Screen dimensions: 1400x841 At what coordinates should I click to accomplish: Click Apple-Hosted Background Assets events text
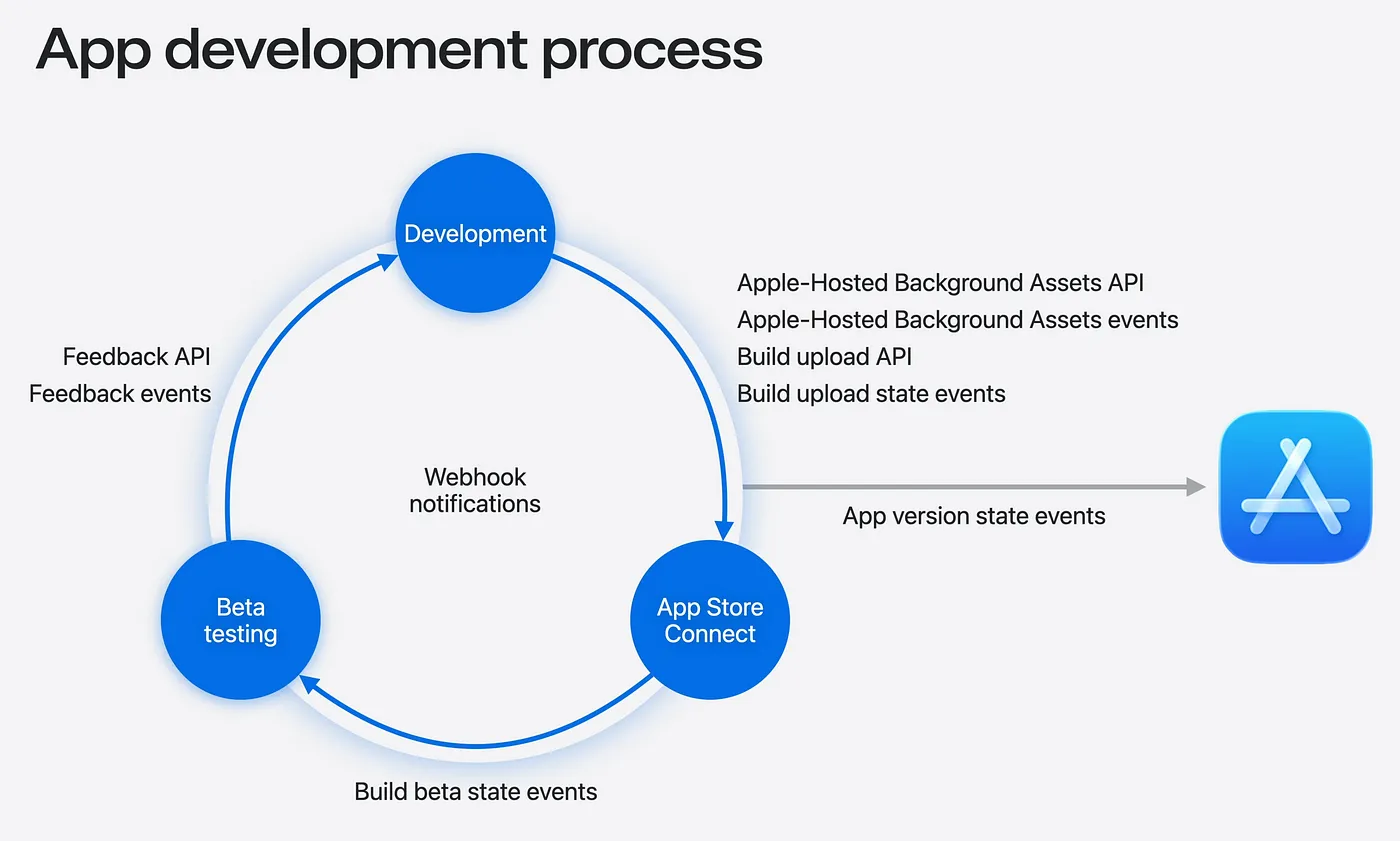pyautogui.click(x=957, y=320)
